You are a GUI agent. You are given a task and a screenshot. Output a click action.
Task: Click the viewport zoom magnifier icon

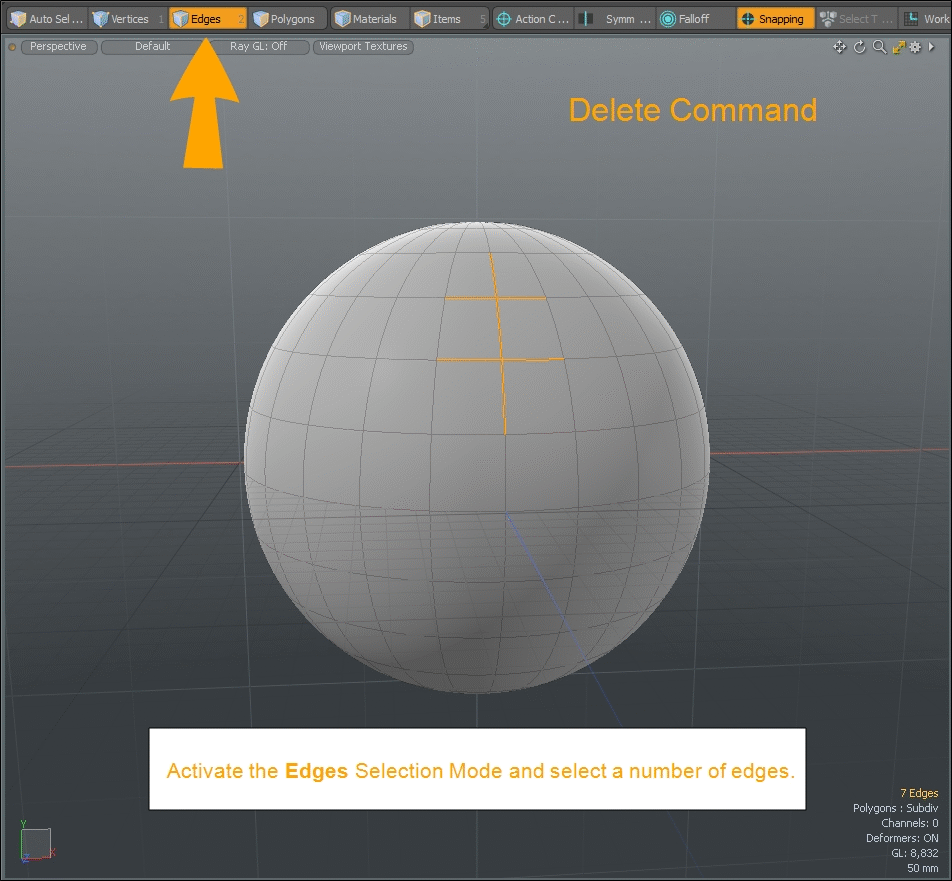(879, 47)
